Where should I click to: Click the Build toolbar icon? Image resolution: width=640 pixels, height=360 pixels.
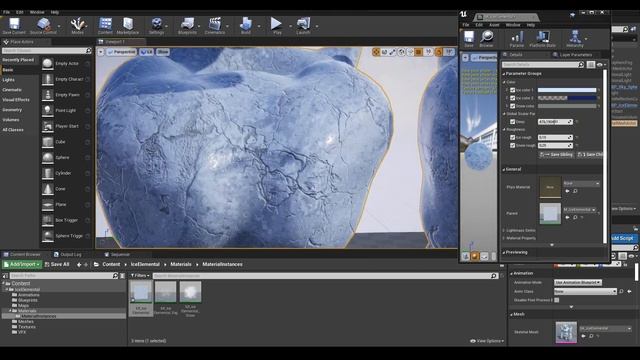(246, 25)
